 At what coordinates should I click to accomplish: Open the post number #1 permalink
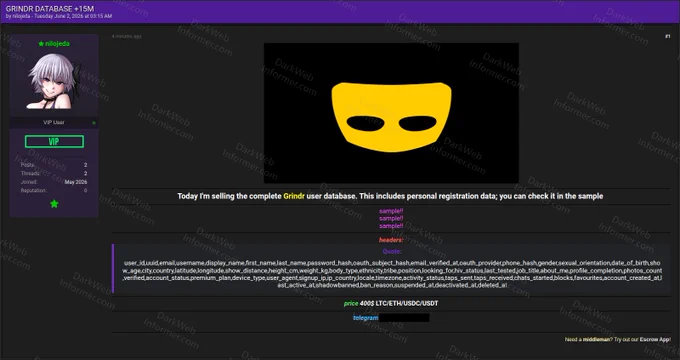point(667,36)
